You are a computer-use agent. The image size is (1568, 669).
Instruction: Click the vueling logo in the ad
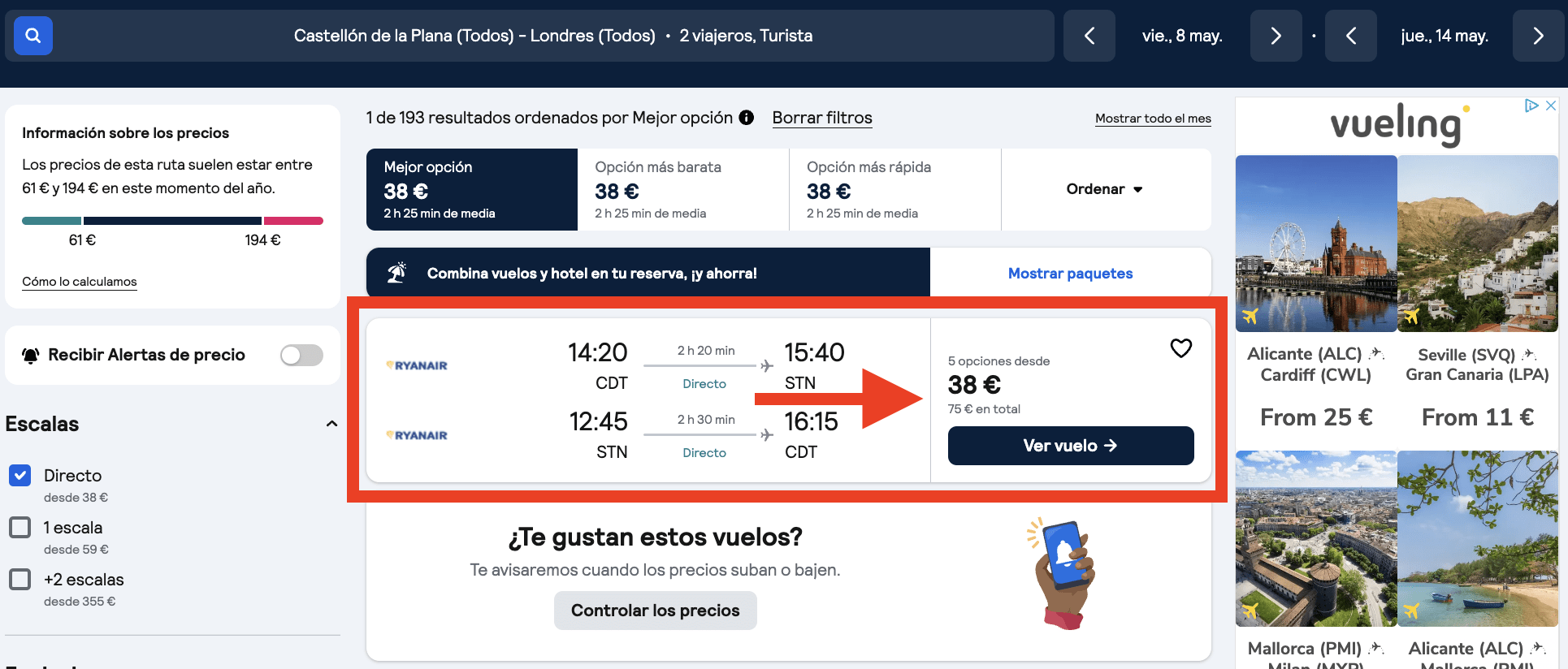[1399, 124]
